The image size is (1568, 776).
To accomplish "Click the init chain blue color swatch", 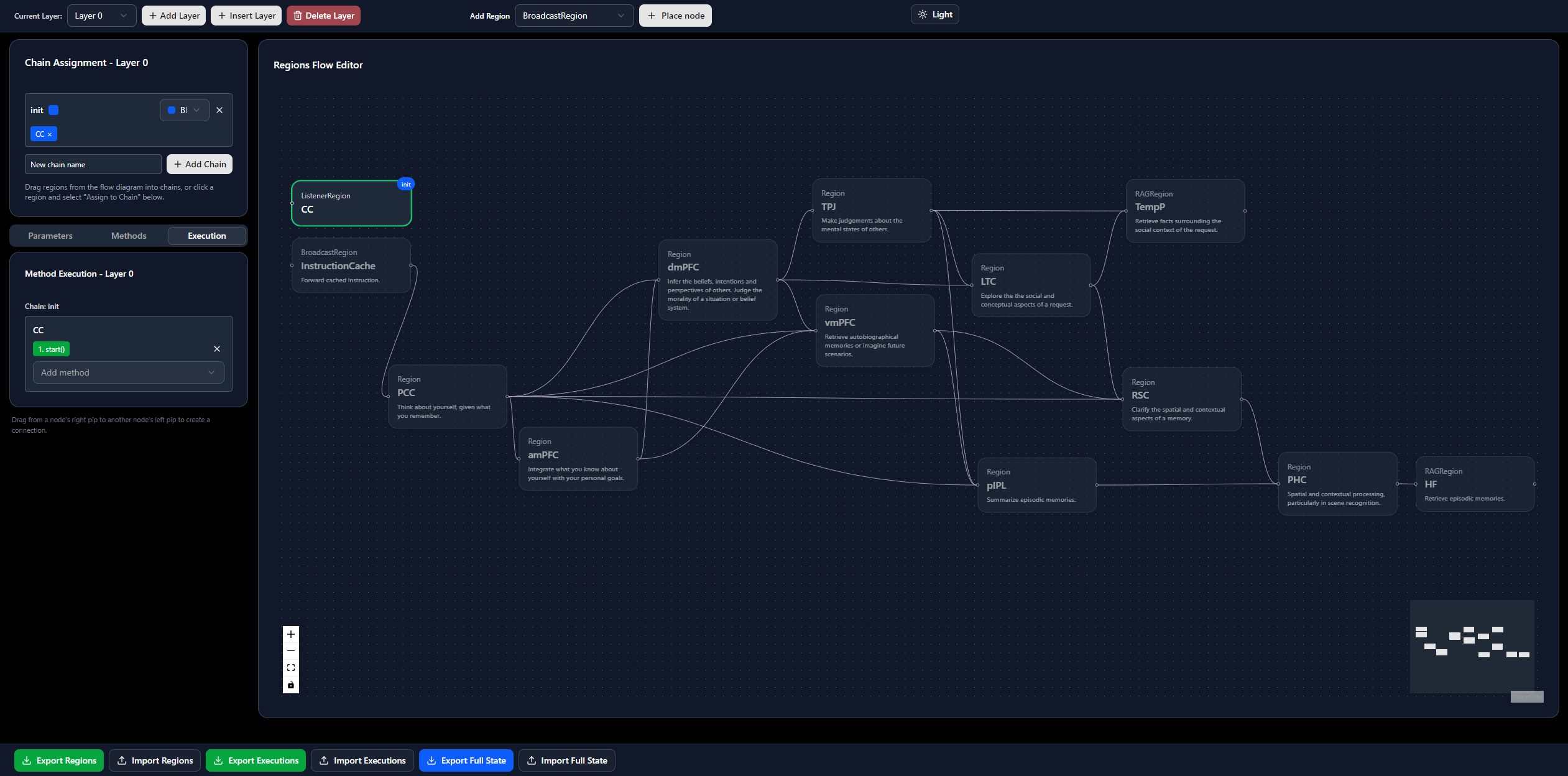I will click(53, 110).
